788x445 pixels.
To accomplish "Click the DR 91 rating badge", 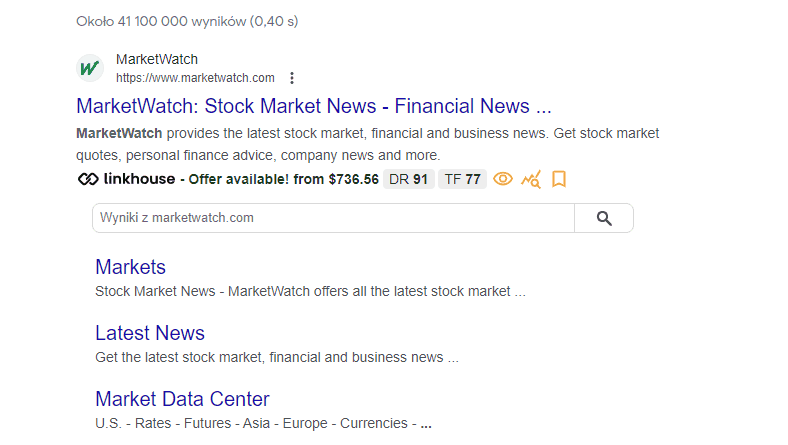I will pyautogui.click(x=409, y=180).
